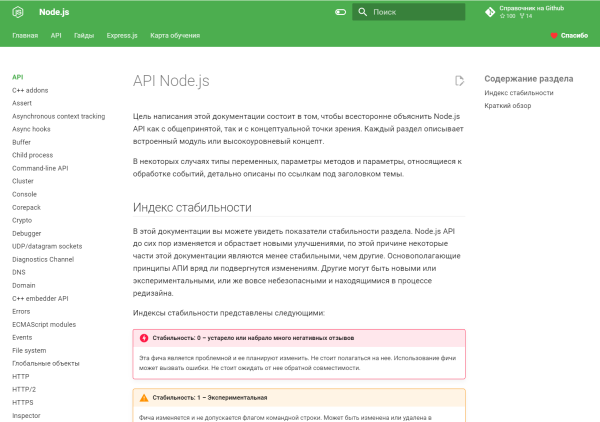Viewport: 600px width, 422px height.
Task: Click the orange warning Стабильность: 1 icon
Action: [144, 398]
